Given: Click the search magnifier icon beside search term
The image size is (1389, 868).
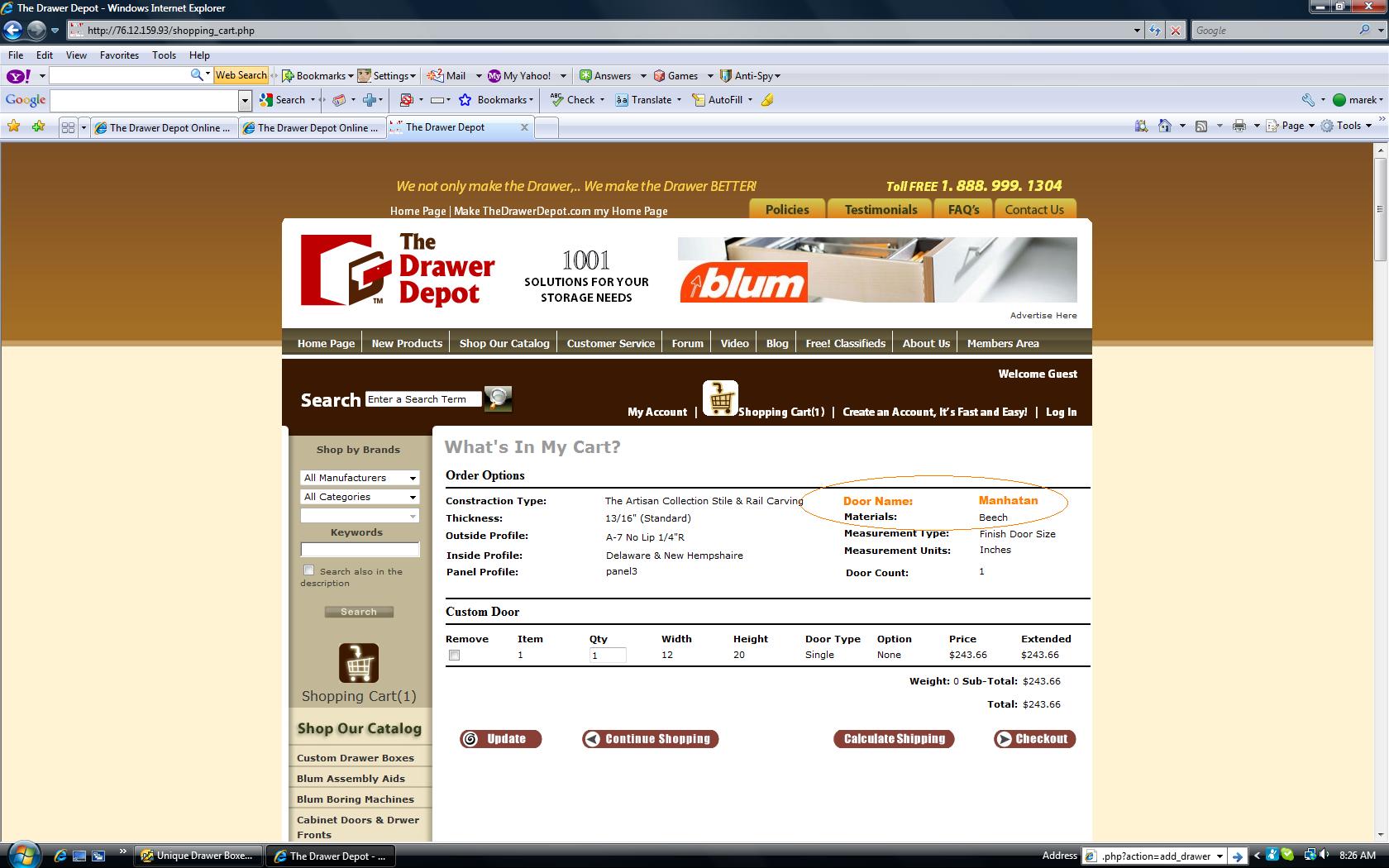Looking at the screenshot, I should pos(498,398).
